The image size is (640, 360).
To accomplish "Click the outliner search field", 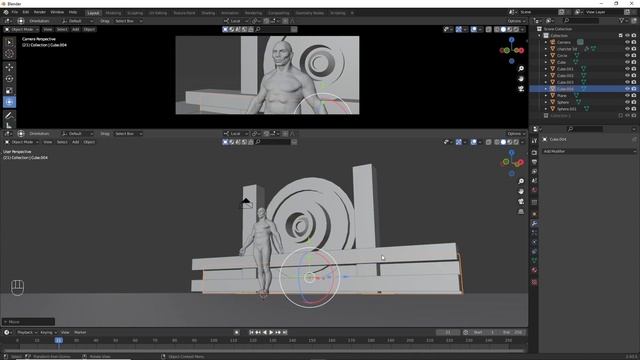I will 581,20.
